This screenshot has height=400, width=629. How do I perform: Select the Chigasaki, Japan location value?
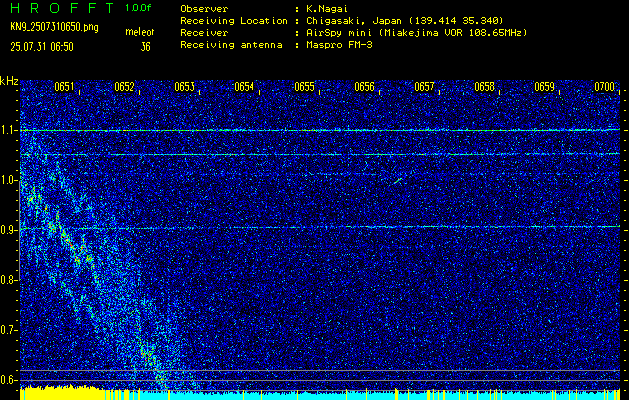pos(404,21)
